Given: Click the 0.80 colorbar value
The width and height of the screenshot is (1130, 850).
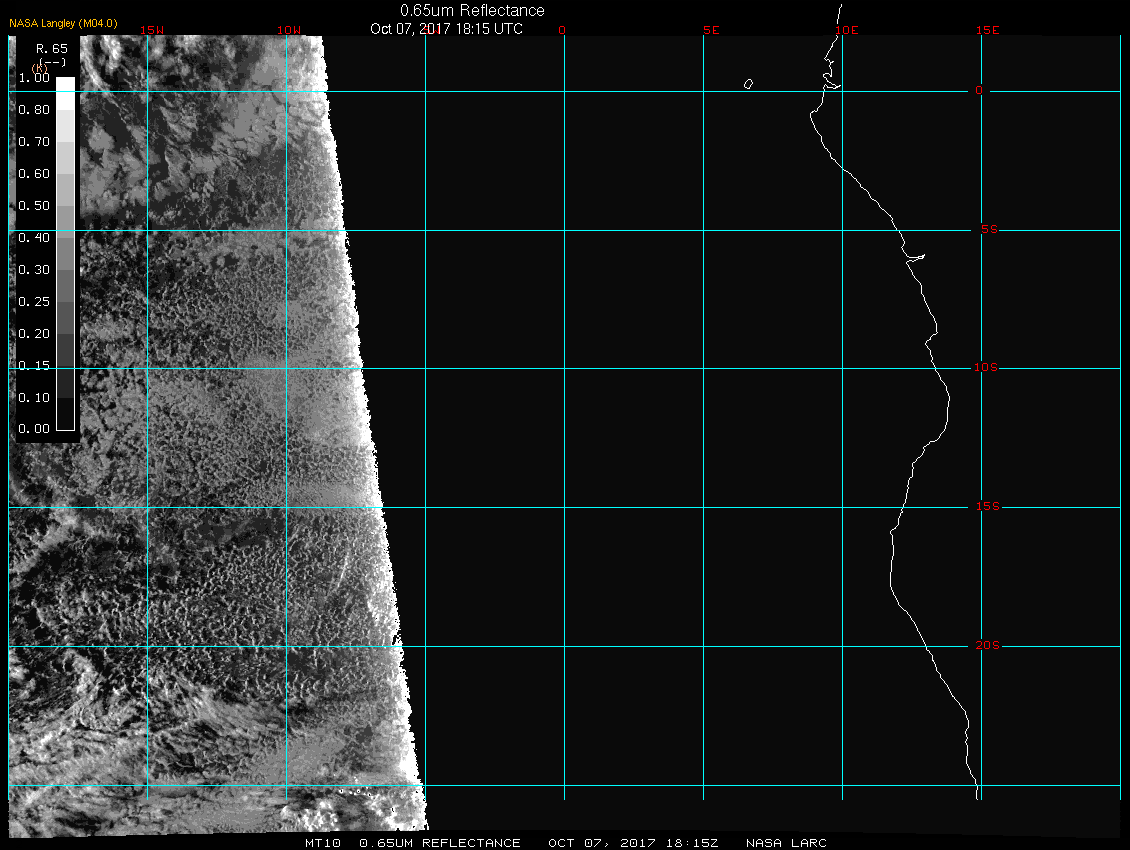Looking at the screenshot, I should click(34, 110).
